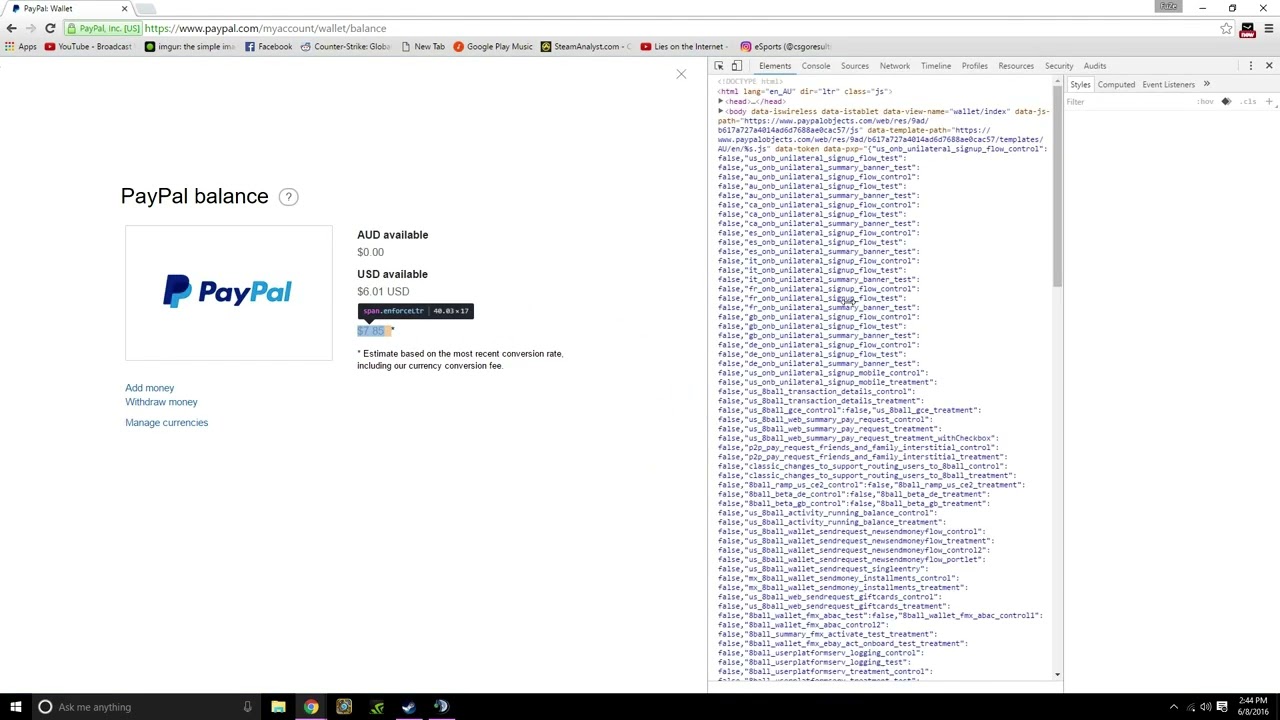
Task: Close the PayPal: Wallet browser tab
Action: (125, 8)
